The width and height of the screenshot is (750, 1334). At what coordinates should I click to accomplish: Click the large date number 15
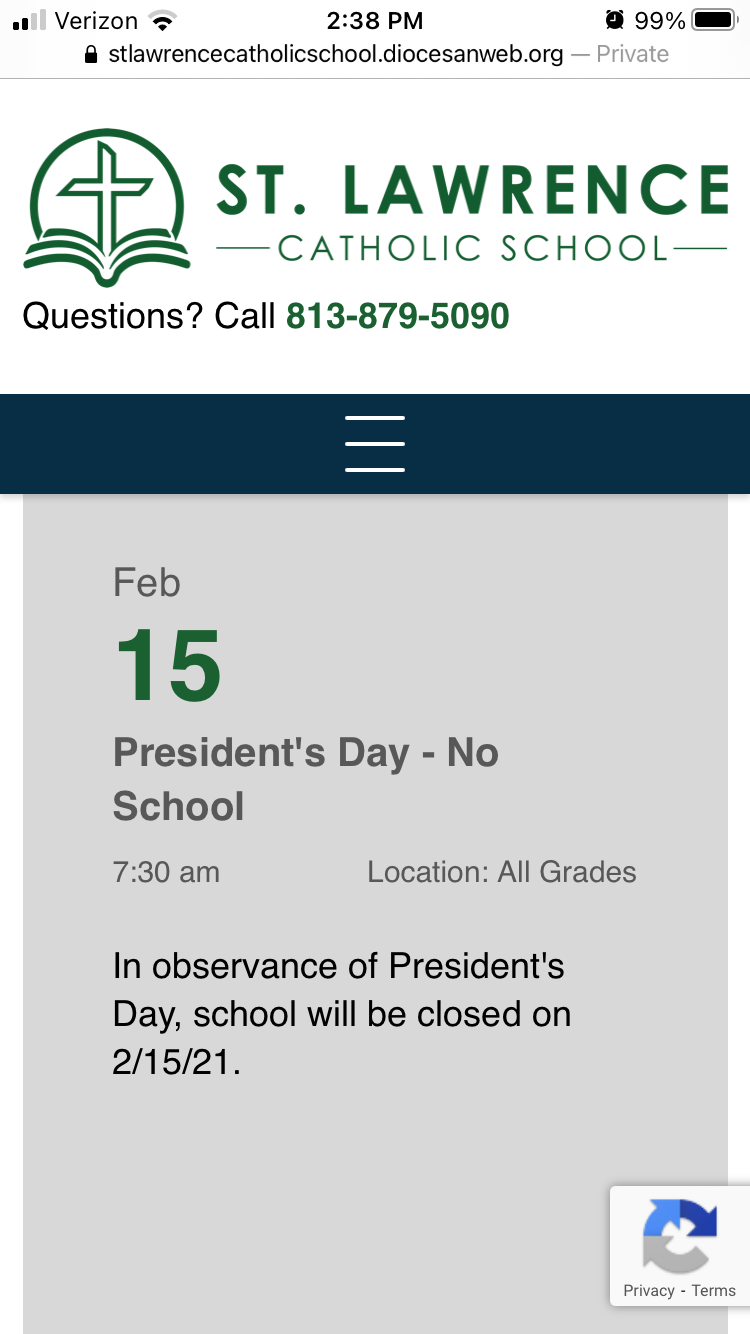168,666
